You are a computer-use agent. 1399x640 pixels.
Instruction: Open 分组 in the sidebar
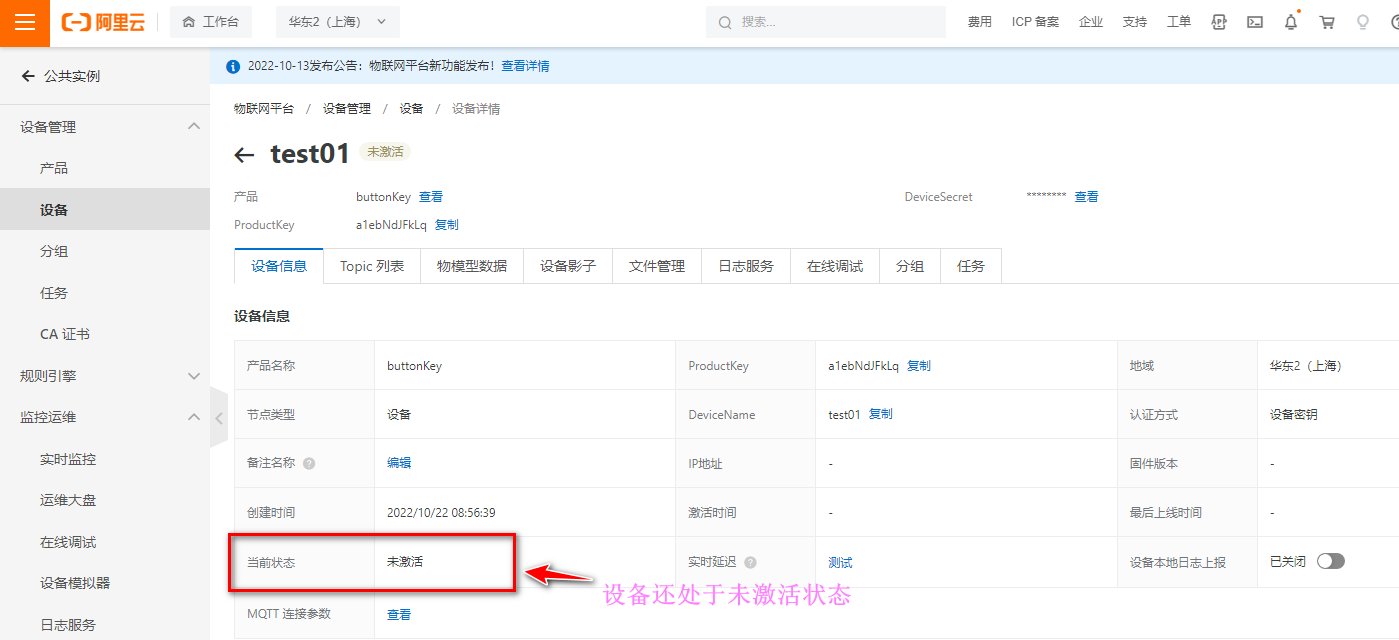(x=54, y=251)
